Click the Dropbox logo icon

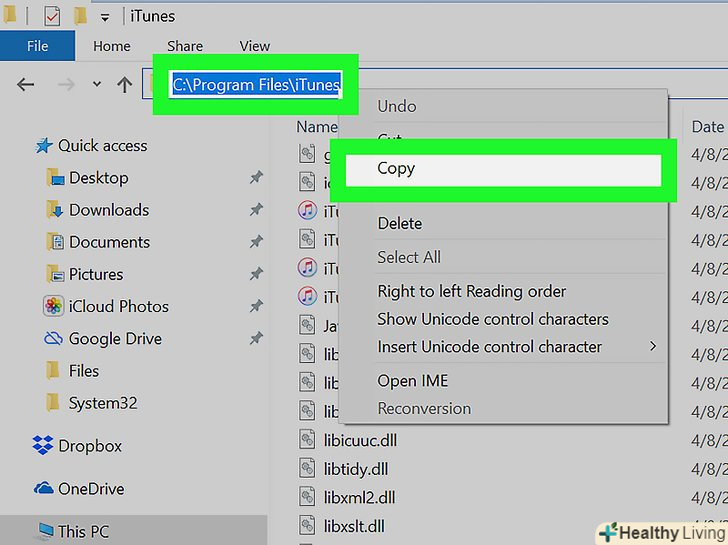click(43, 445)
